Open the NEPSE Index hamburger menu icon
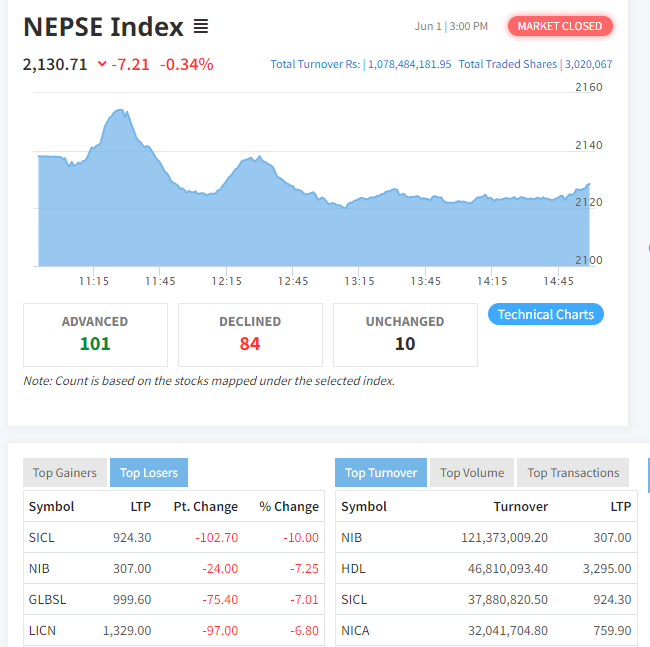650x647 pixels. tap(201, 26)
